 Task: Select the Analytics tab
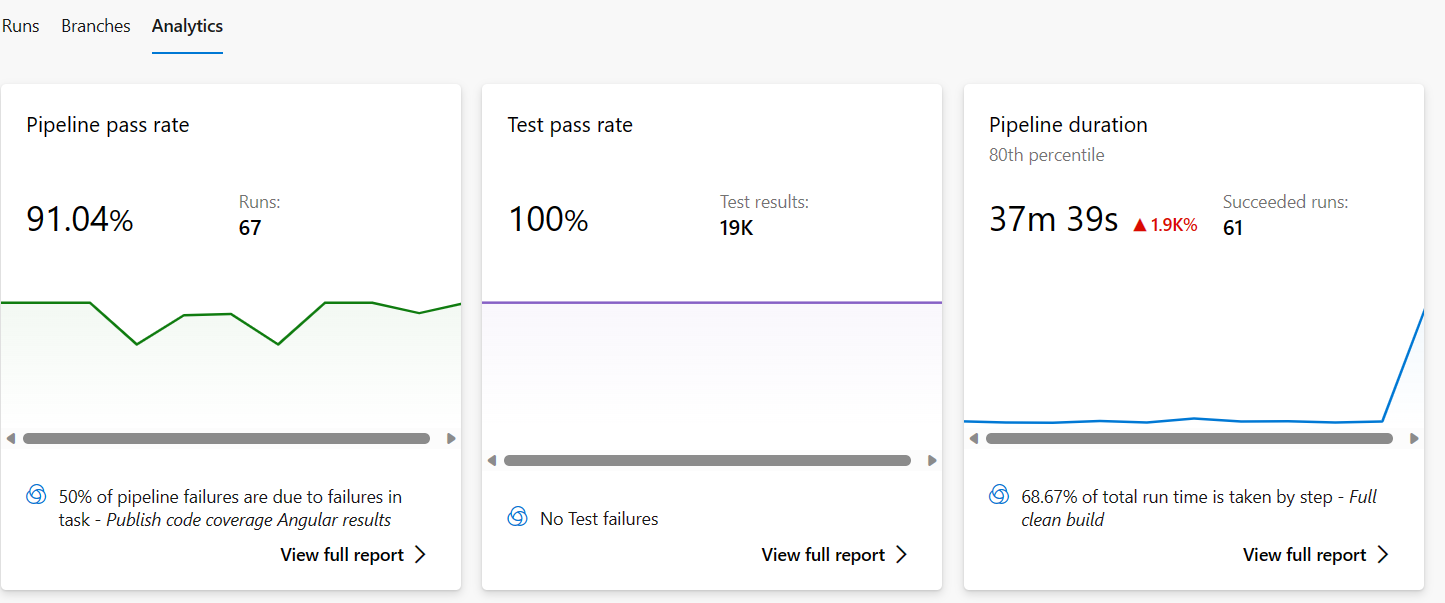click(x=187, y=25)
